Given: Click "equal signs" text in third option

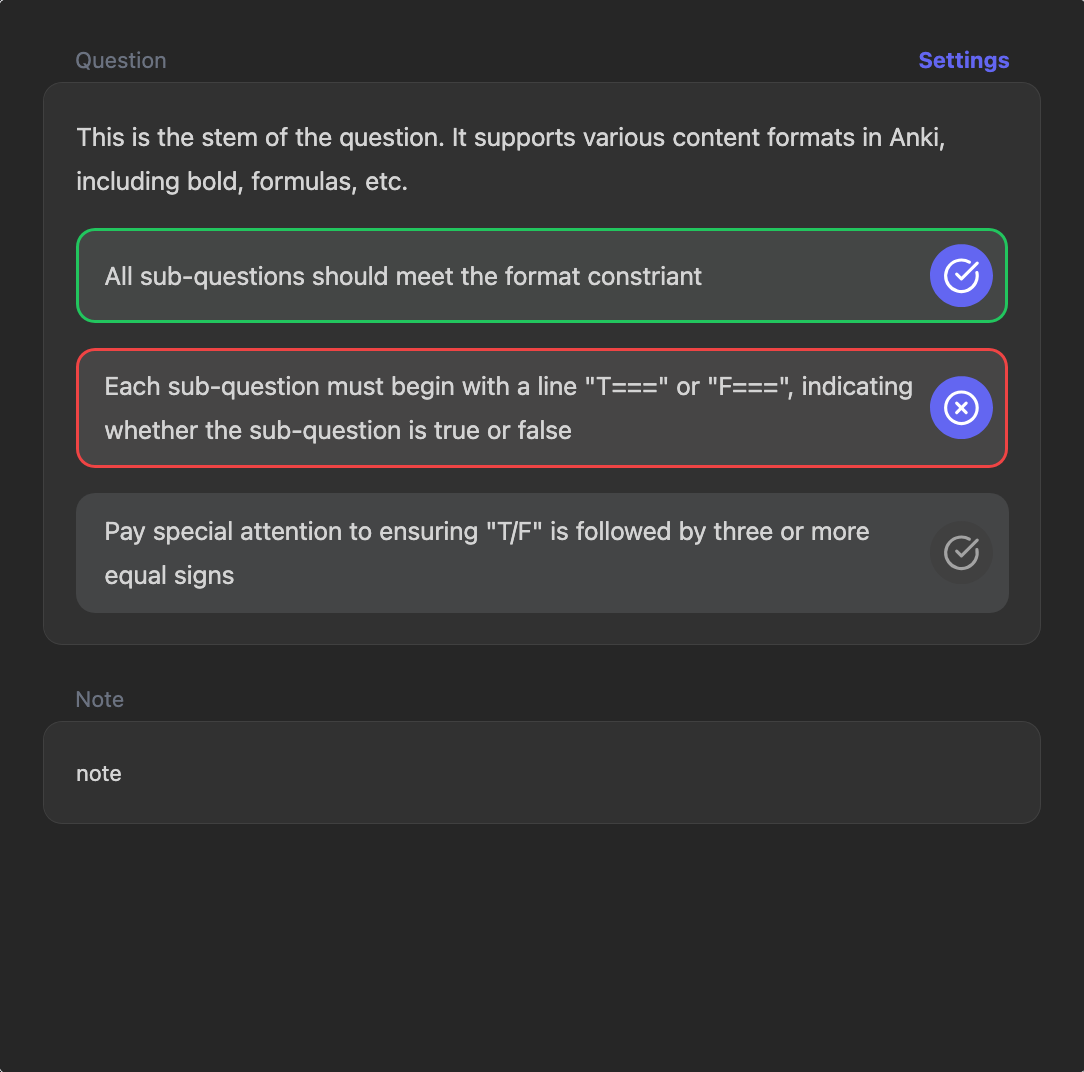Looking at the screenshot, I should pos(169,576).
